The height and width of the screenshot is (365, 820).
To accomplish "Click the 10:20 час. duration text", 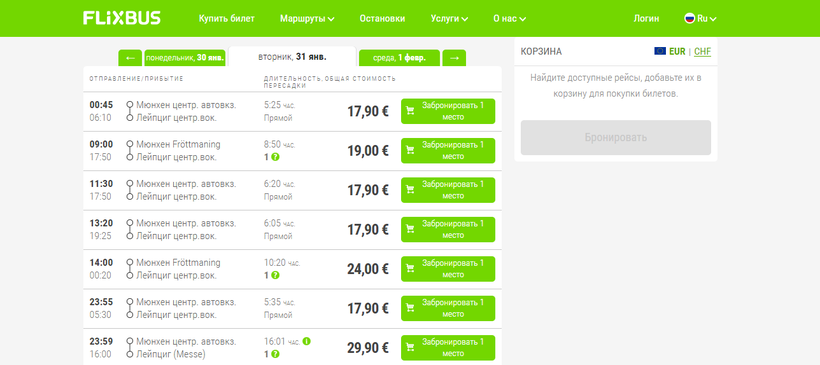I will (282, 263).
